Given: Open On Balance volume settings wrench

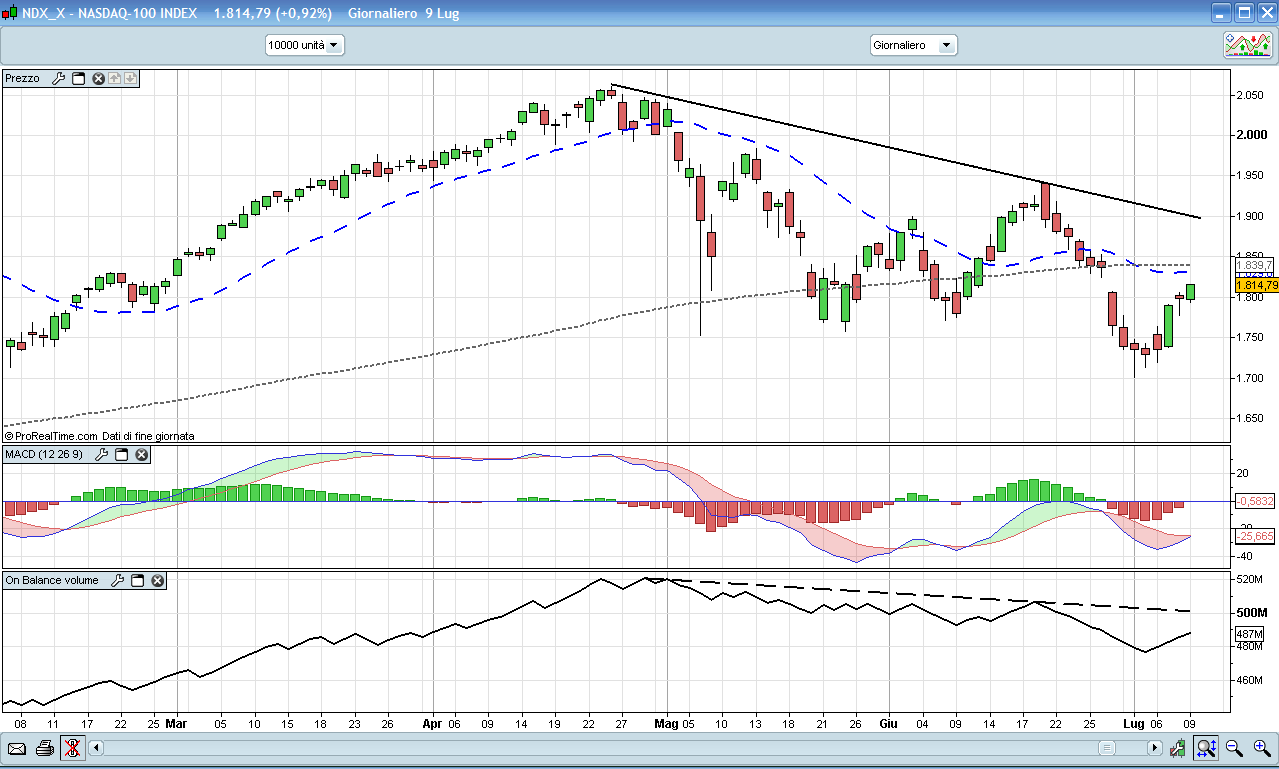Looking at the screenshot, I should tap(117, 580).
